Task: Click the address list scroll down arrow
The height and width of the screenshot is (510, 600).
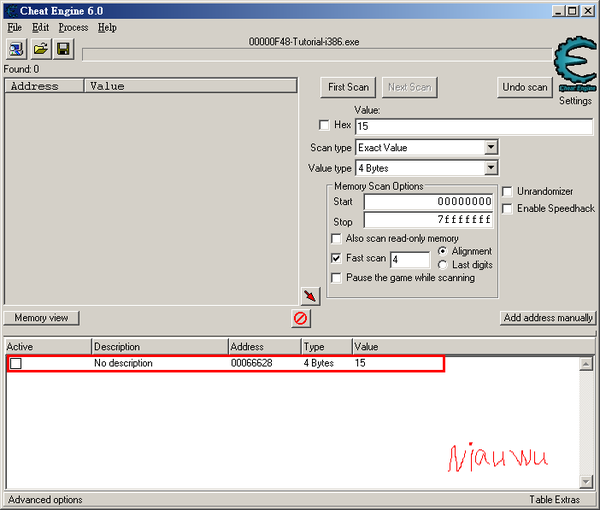Action: (586, 481)
